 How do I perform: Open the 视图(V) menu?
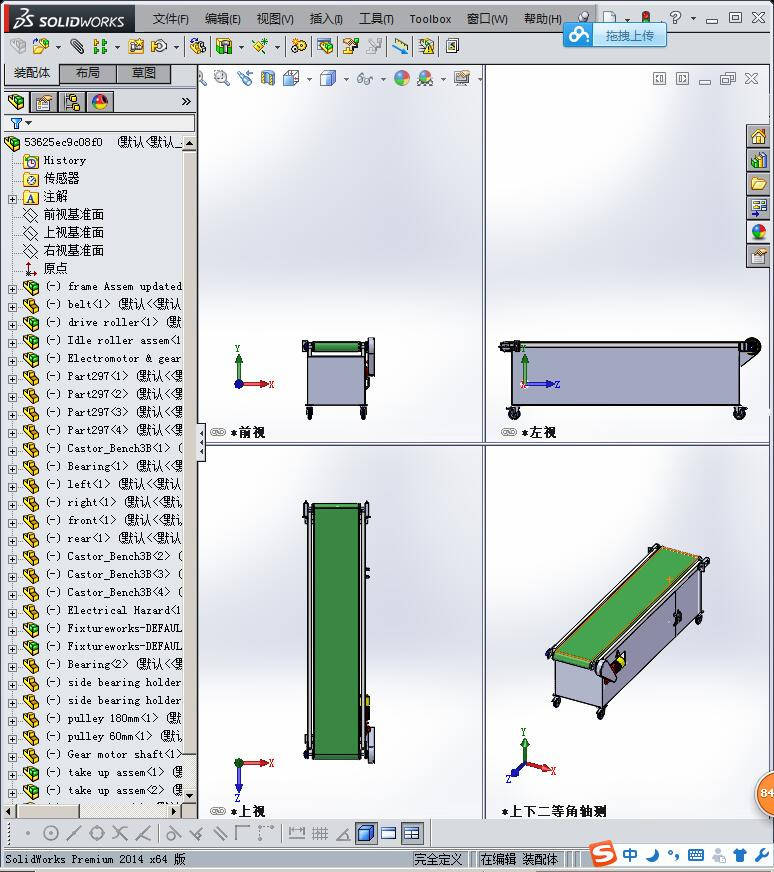point(275,19)
